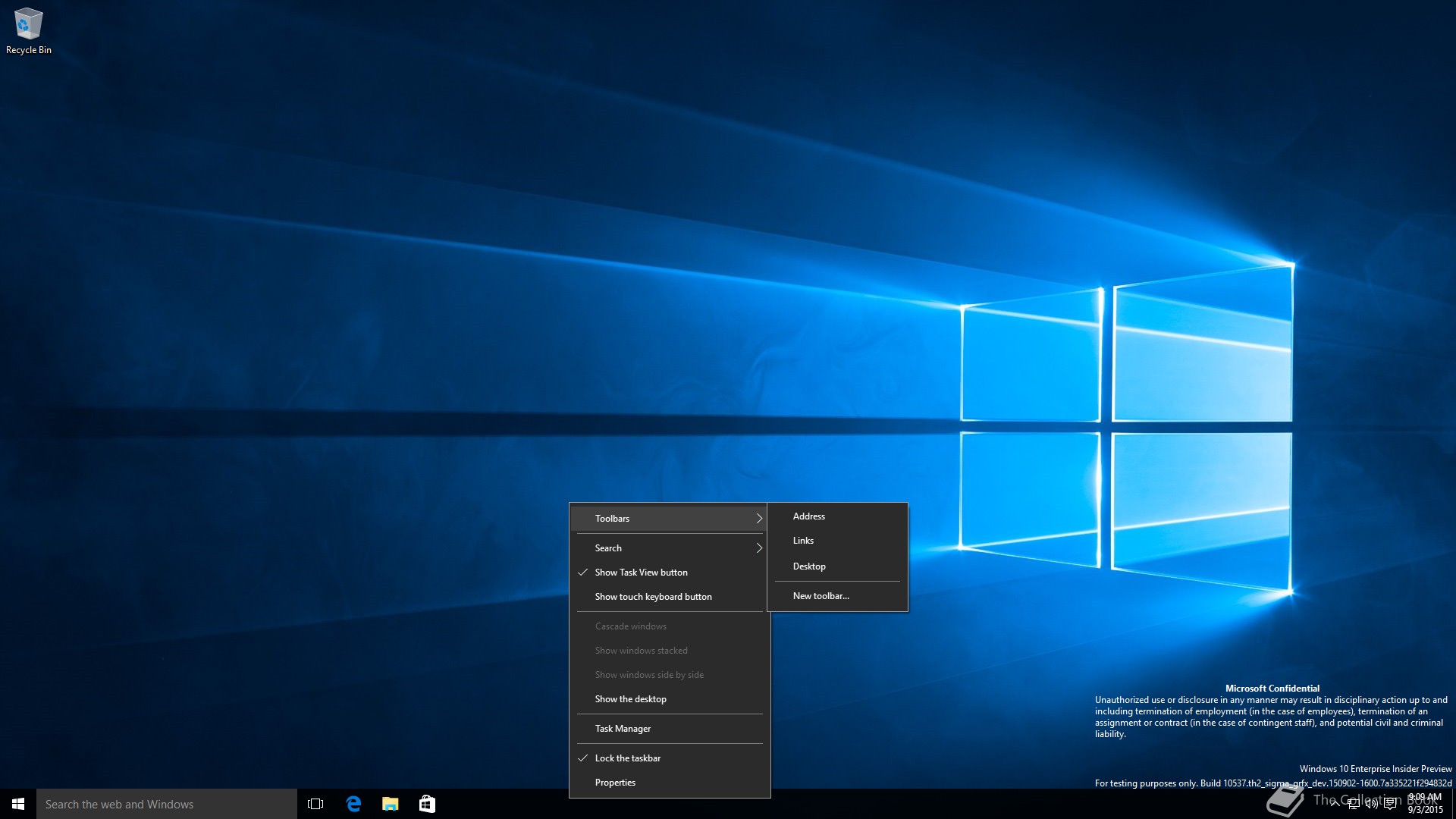Open taskbar Properties

tap(670, 783)
